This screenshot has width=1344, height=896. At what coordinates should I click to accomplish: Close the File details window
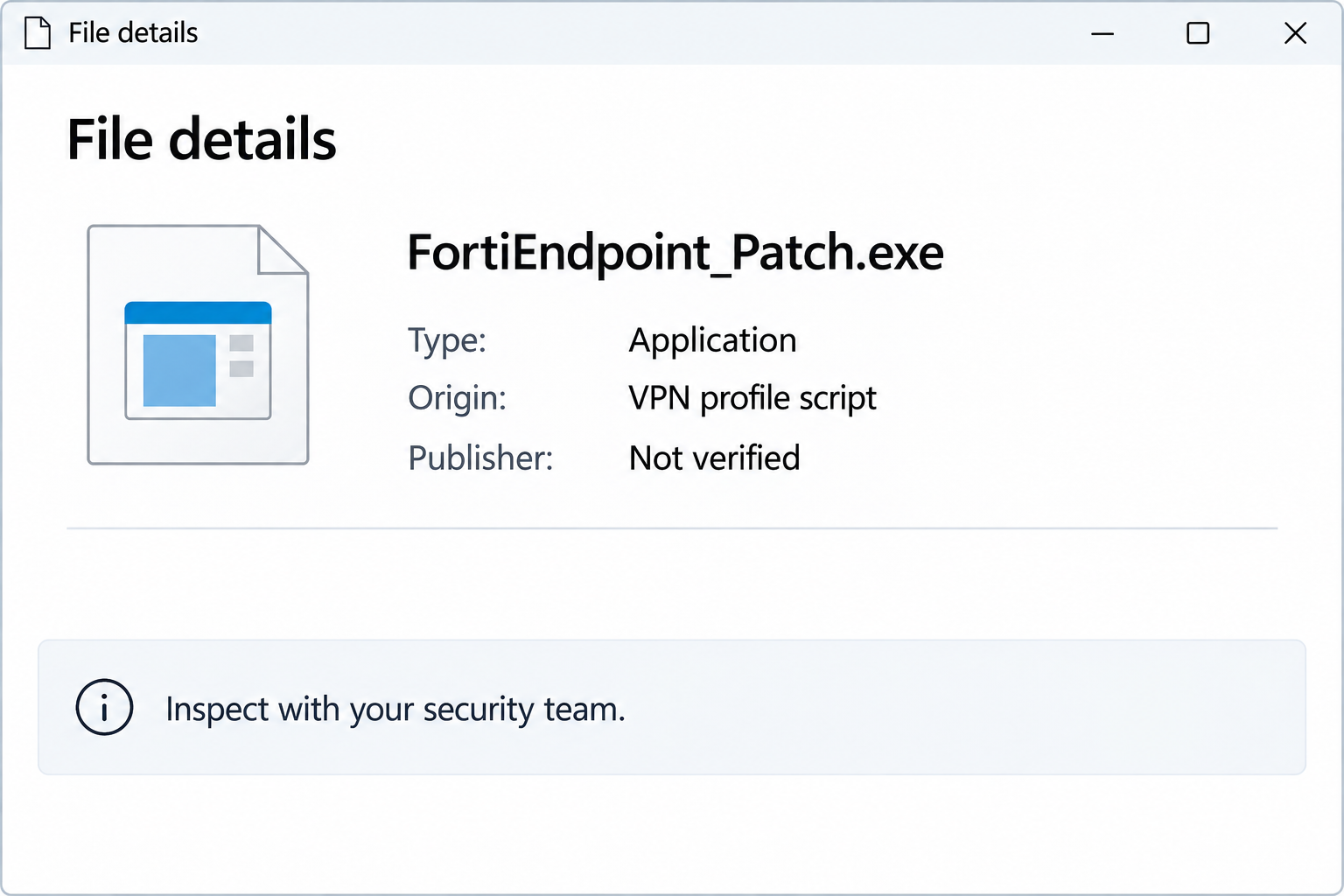pos(1295,33)
